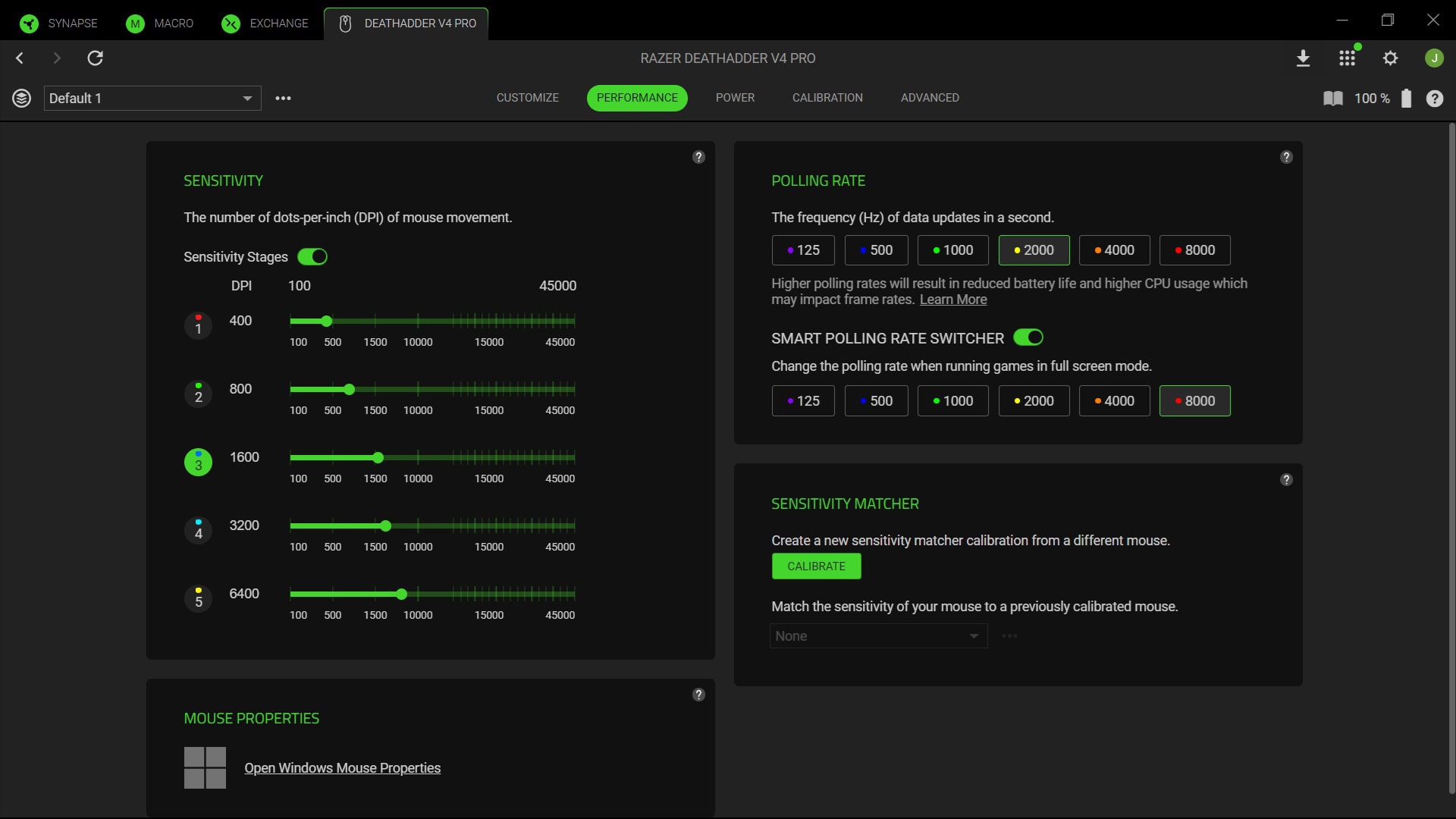
Task: Select sensitivity stage 2 badge
Action: coord(198,394)
